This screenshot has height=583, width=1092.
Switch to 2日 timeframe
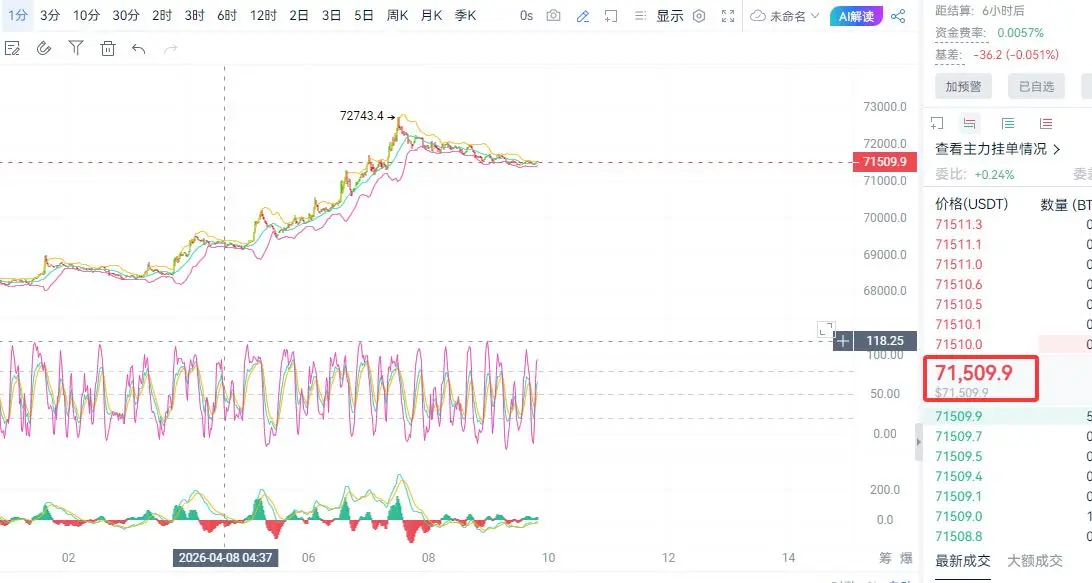tap(299, 15)
